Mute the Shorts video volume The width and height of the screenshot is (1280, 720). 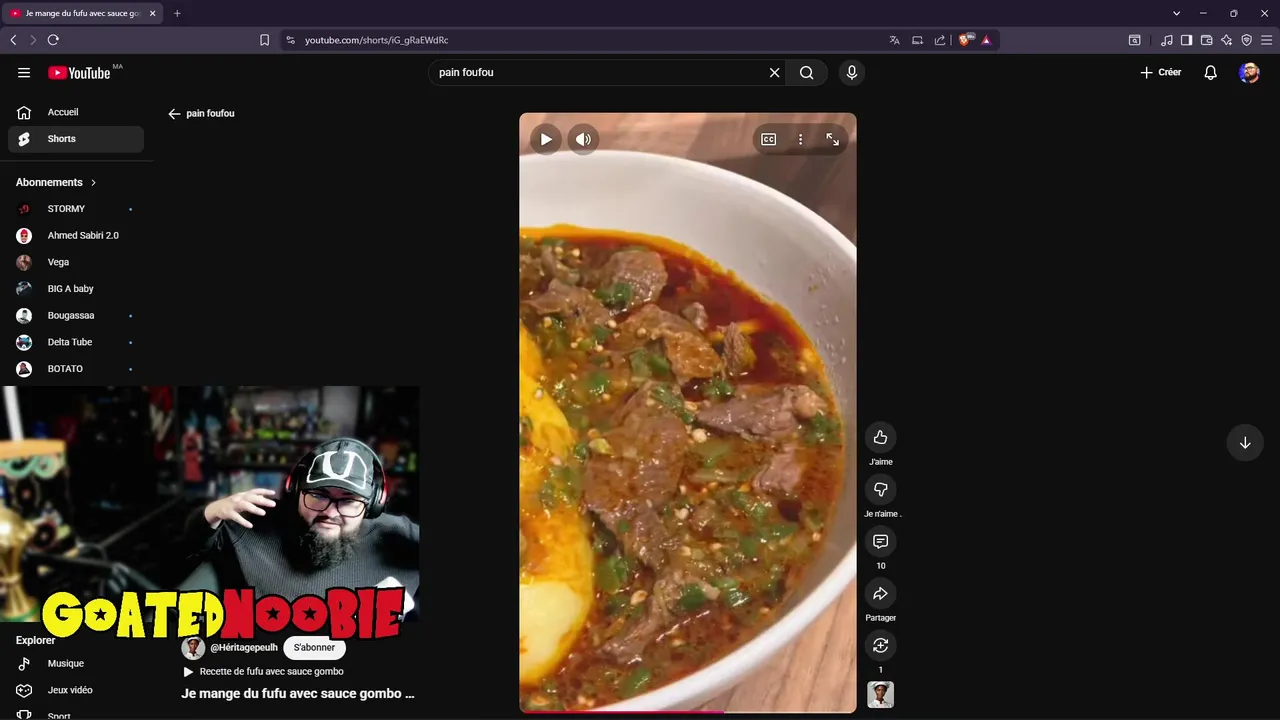coord(583,140)
